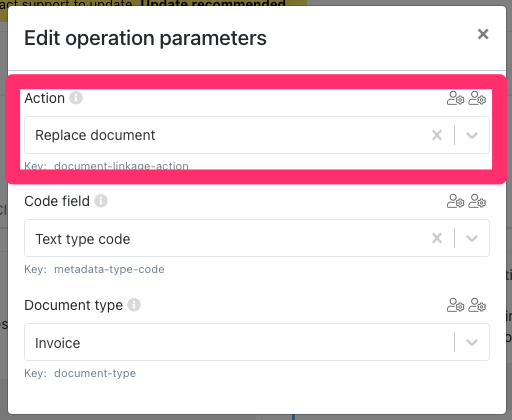Click the info icon beside Code field label
The image size is (512, 420).
click(x=101, y=201)
